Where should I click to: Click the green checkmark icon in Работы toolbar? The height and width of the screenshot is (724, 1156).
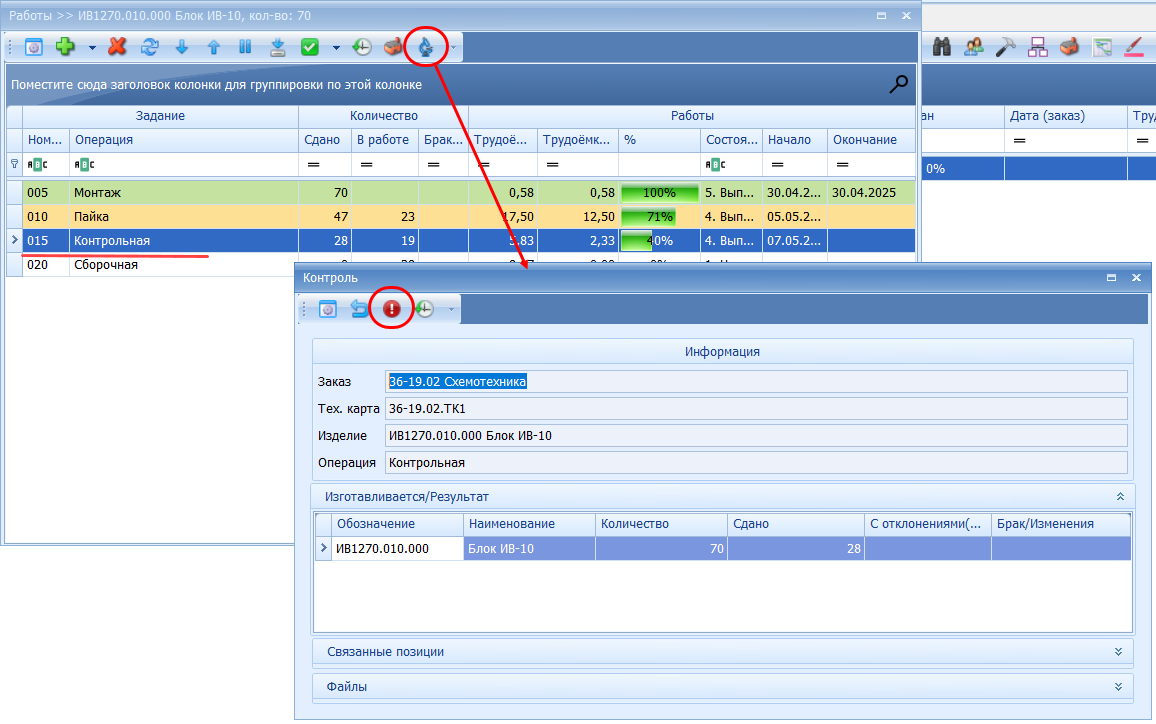point(310,47)
